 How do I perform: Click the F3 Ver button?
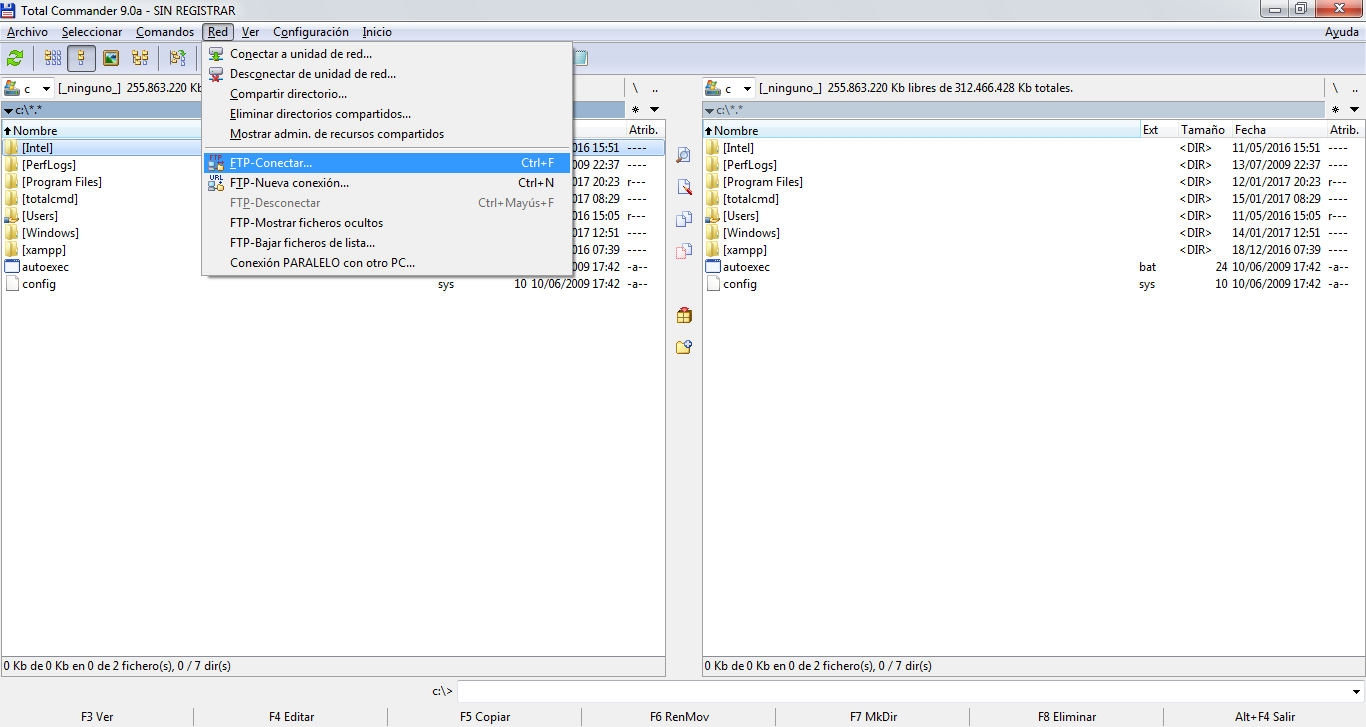tap(97, 717)
